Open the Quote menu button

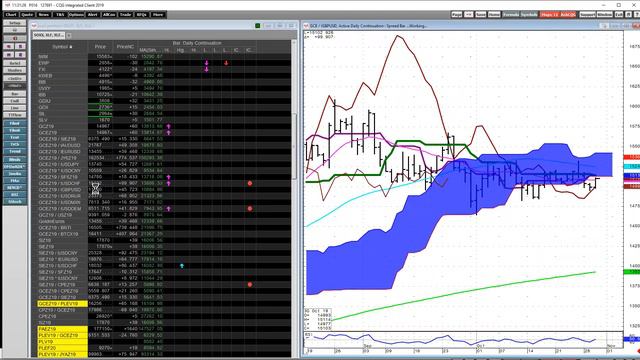coord(27,15)
